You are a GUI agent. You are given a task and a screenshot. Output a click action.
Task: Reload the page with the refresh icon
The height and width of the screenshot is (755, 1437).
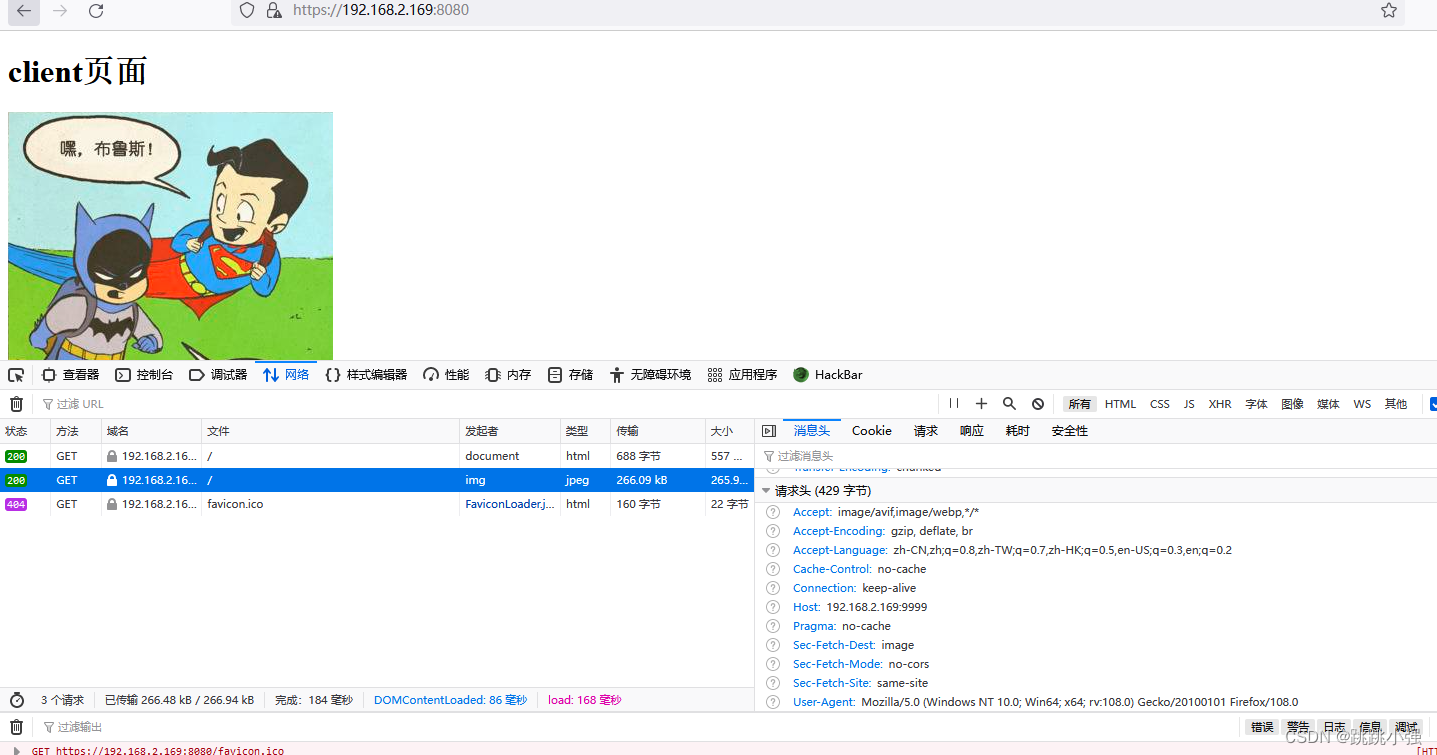96,11
